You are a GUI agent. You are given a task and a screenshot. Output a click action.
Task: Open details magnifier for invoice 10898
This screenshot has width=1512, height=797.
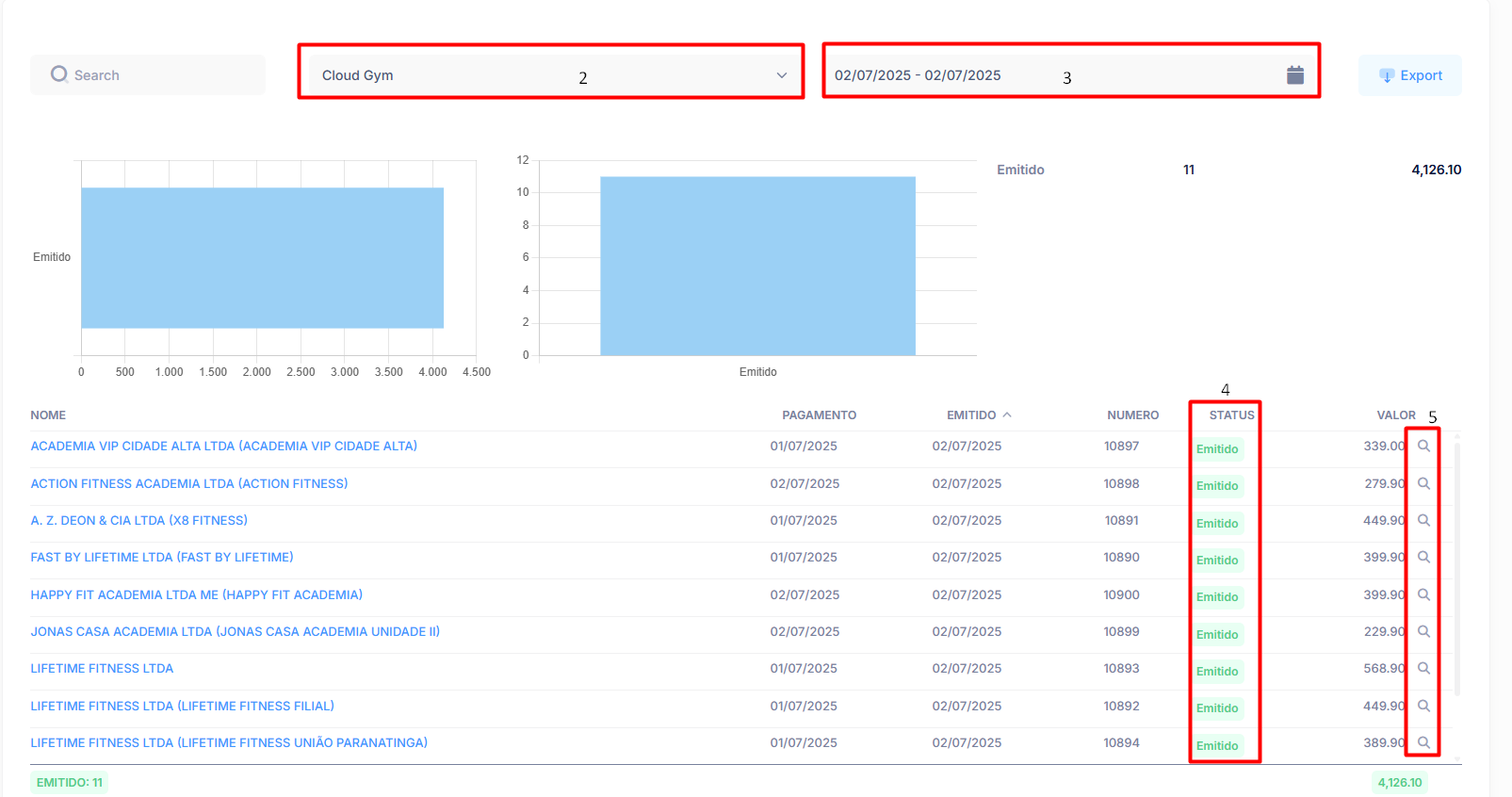click(x=1423, y=483)
